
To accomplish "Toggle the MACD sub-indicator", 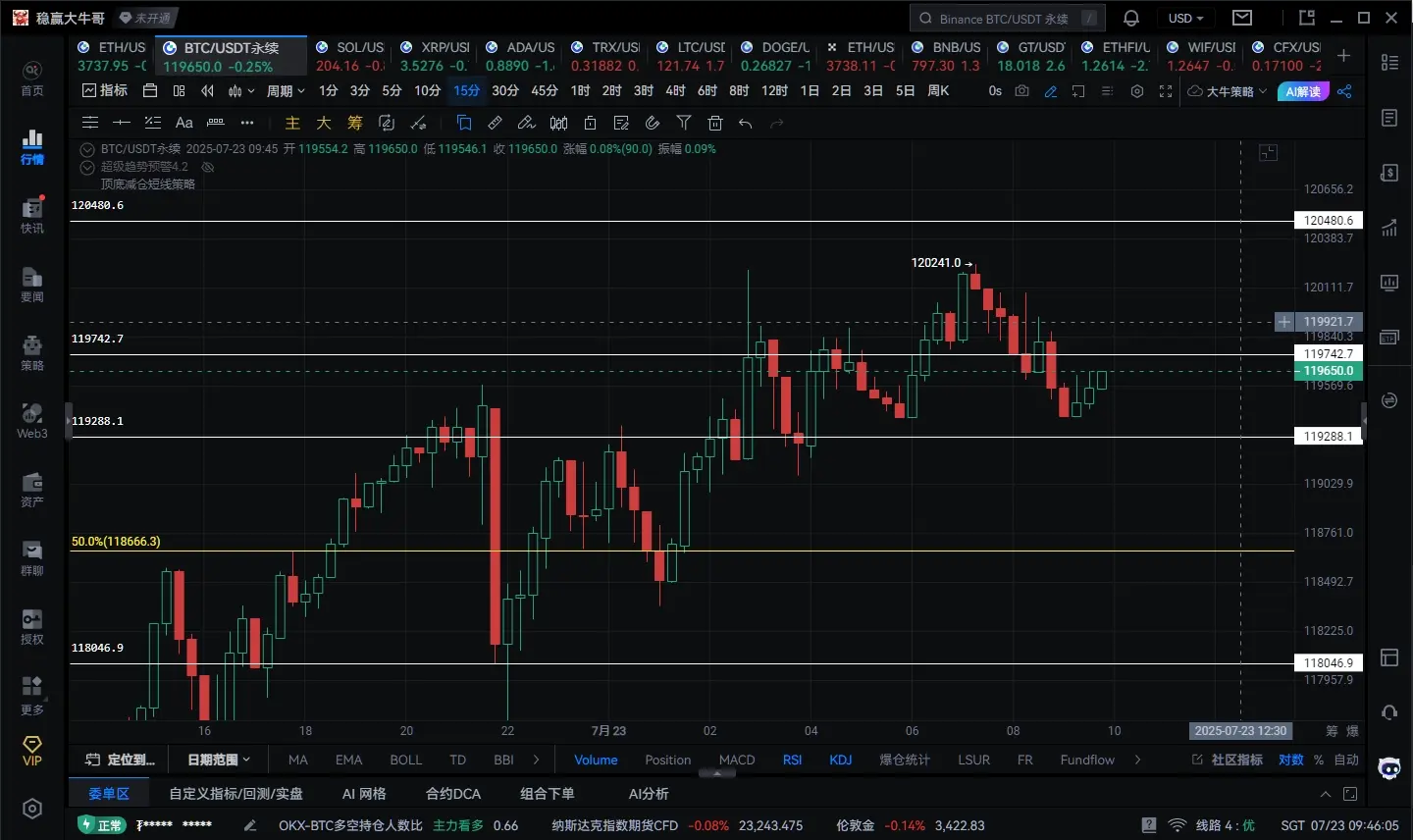I will coord(737,760).
